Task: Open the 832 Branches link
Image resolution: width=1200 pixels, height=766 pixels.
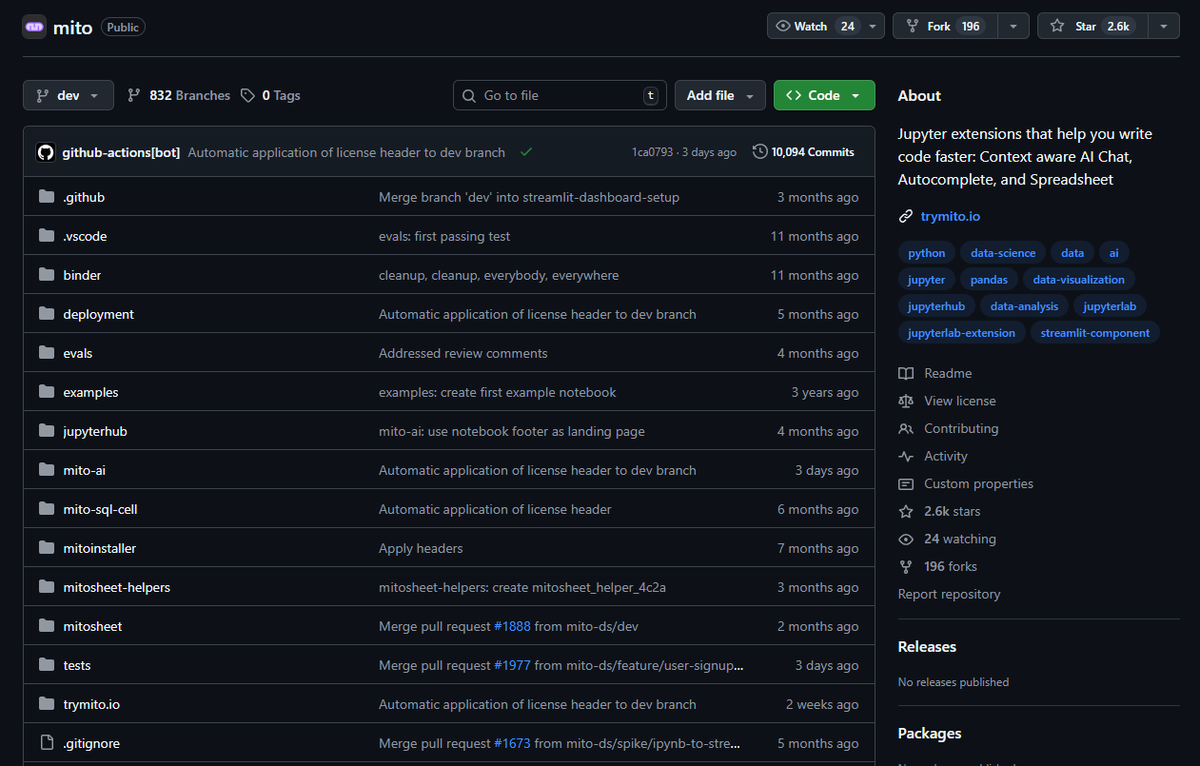Action: [178, 95]
